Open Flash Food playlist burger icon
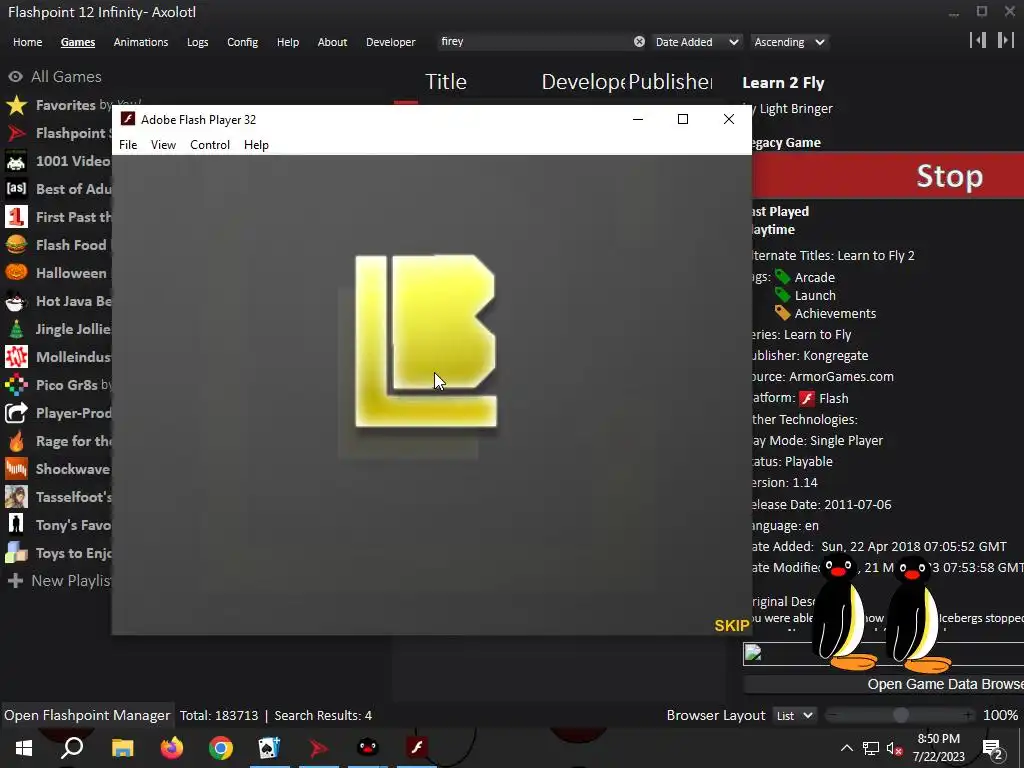 [x=16, y=245]
